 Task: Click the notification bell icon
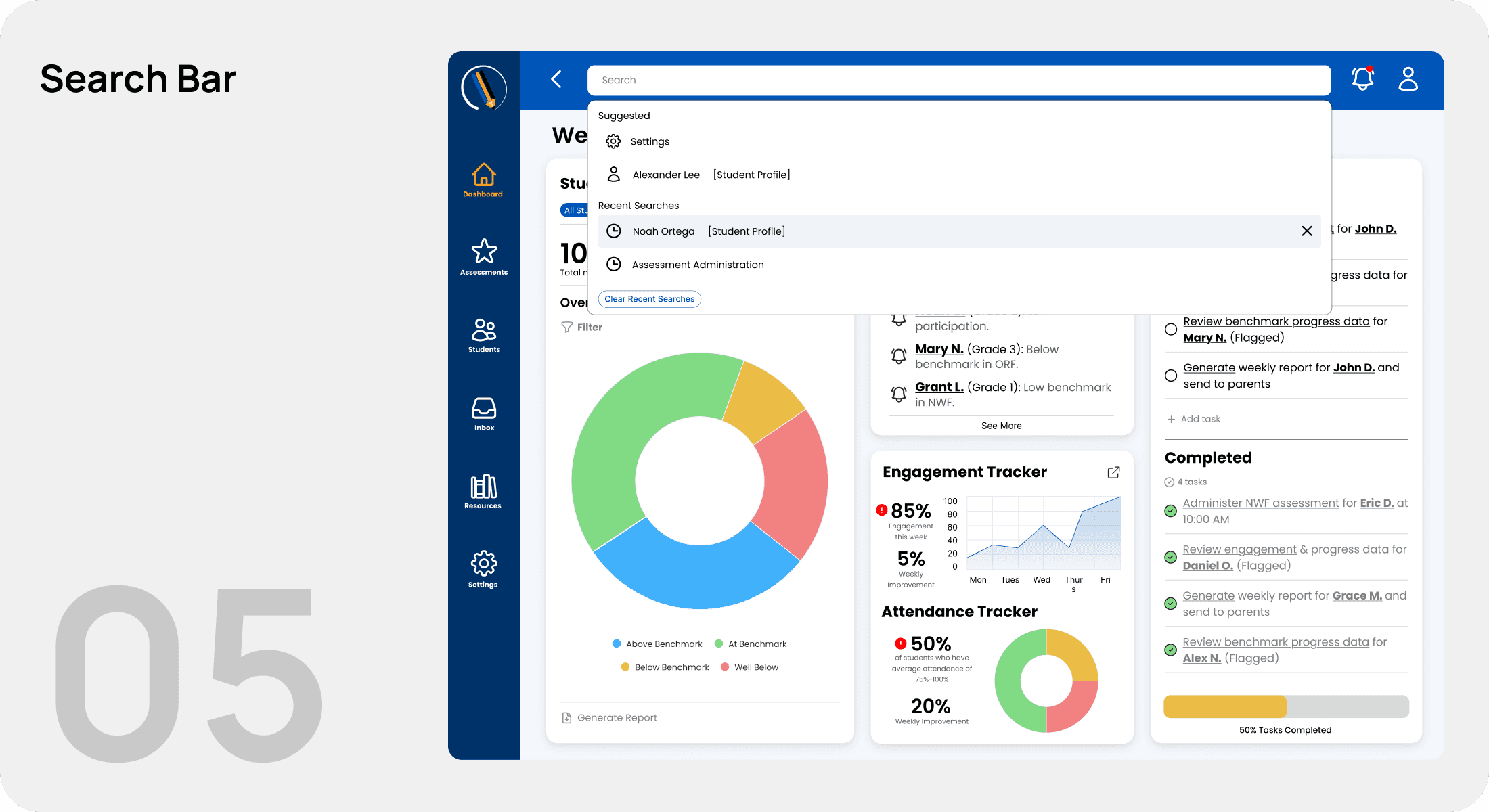1362,79
